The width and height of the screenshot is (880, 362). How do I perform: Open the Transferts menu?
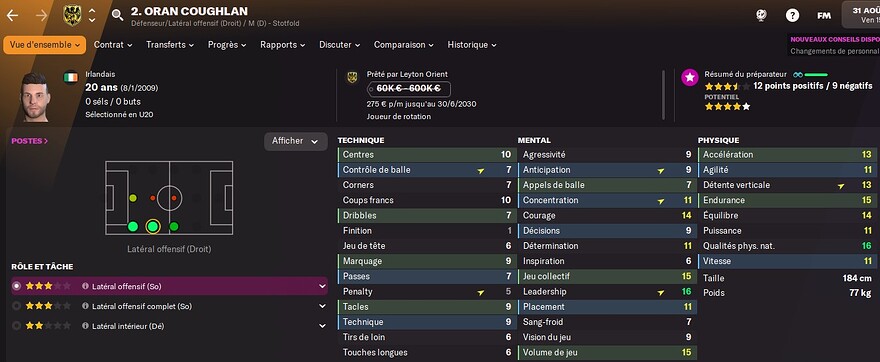click(170, 45)
